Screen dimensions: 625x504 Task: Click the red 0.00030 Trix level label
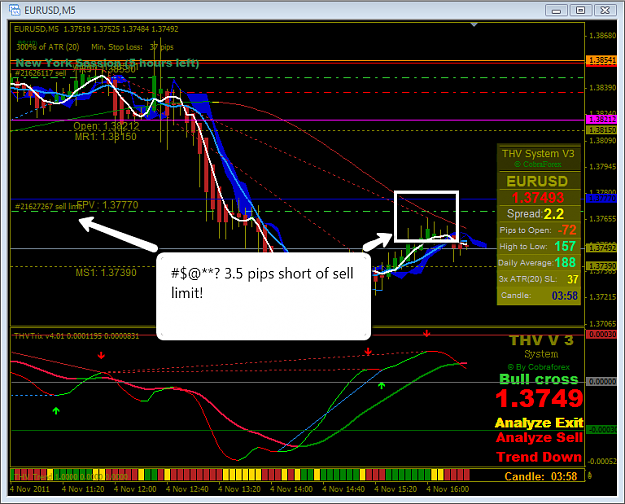601,335
